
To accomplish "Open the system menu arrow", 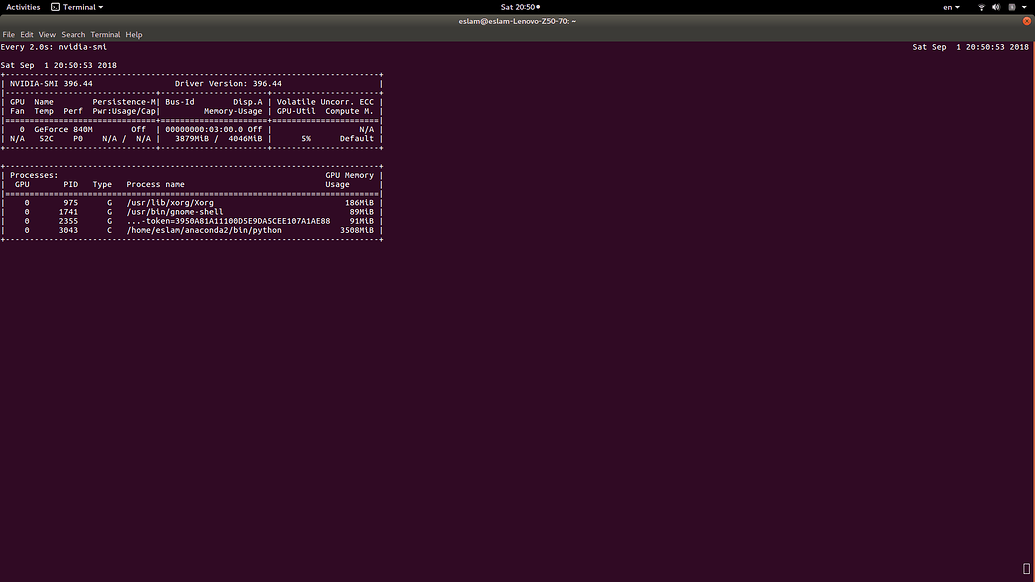I will pos(1024,7).
